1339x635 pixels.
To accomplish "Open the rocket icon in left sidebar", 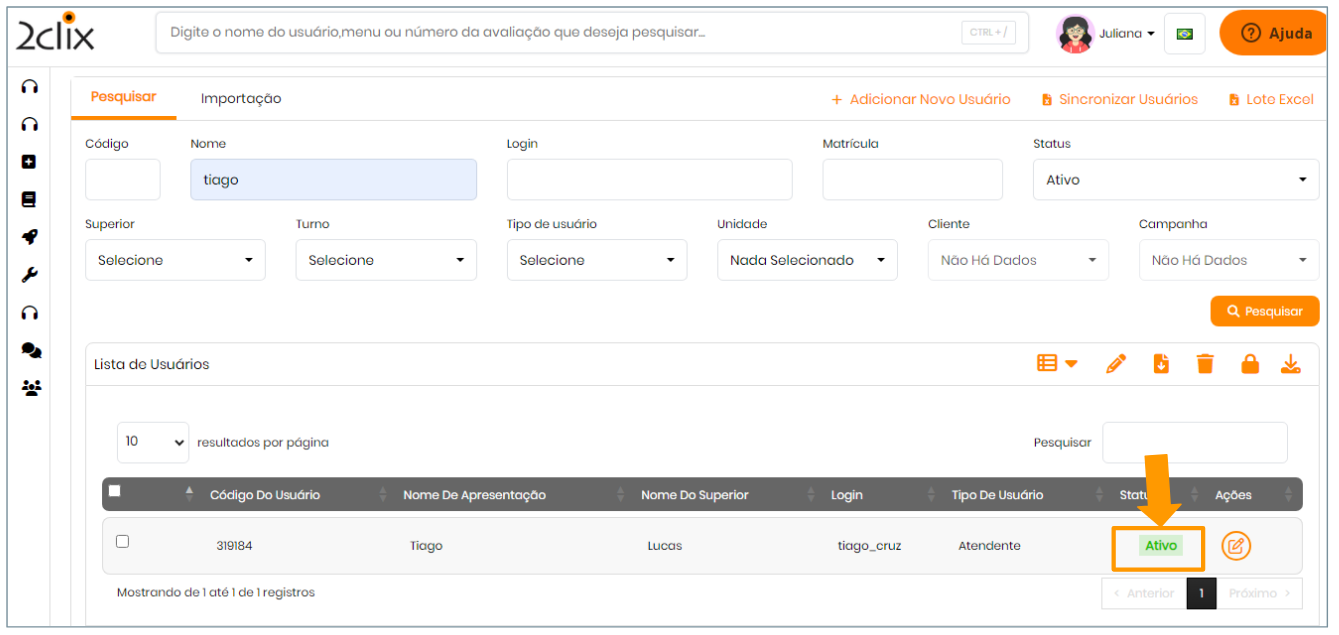I will 30,237.
